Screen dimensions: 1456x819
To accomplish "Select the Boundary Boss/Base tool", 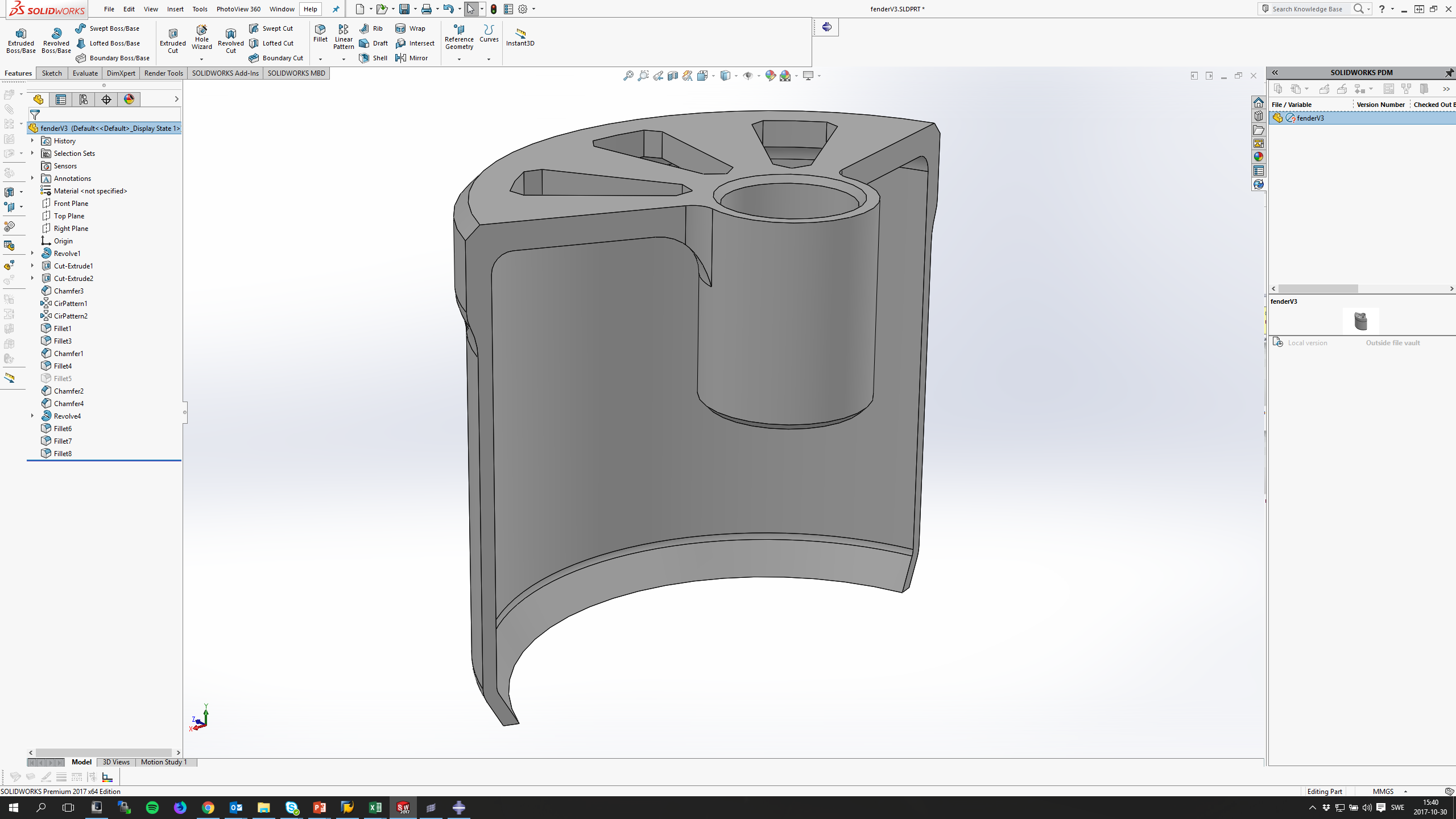I will [113, 58].
